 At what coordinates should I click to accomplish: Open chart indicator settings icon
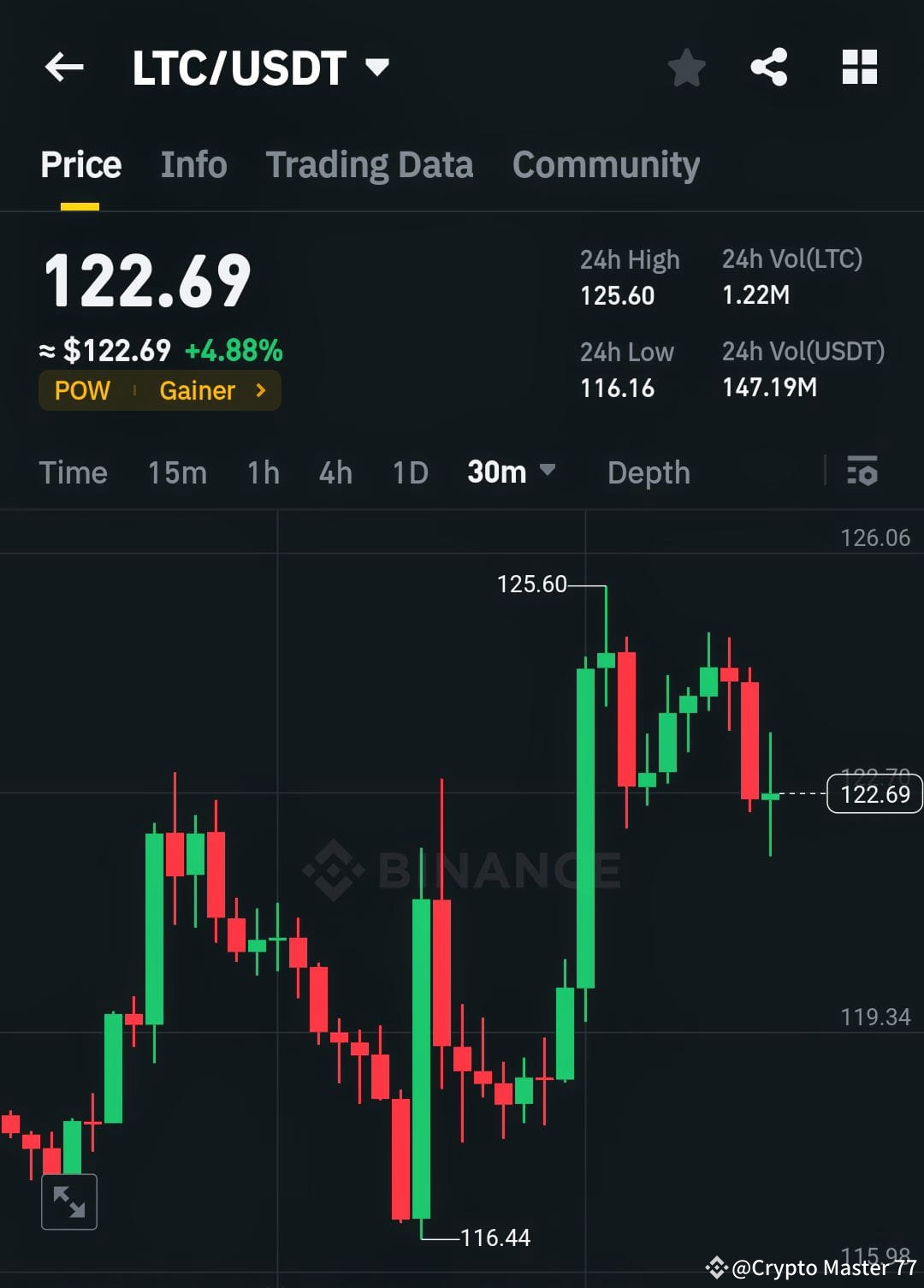(x=862, y=472)
